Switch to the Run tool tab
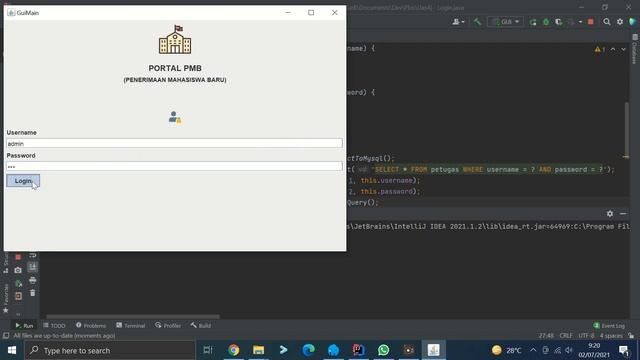This screenshot has height=360, width=640. pyautogui.click(x=24, y=326)
